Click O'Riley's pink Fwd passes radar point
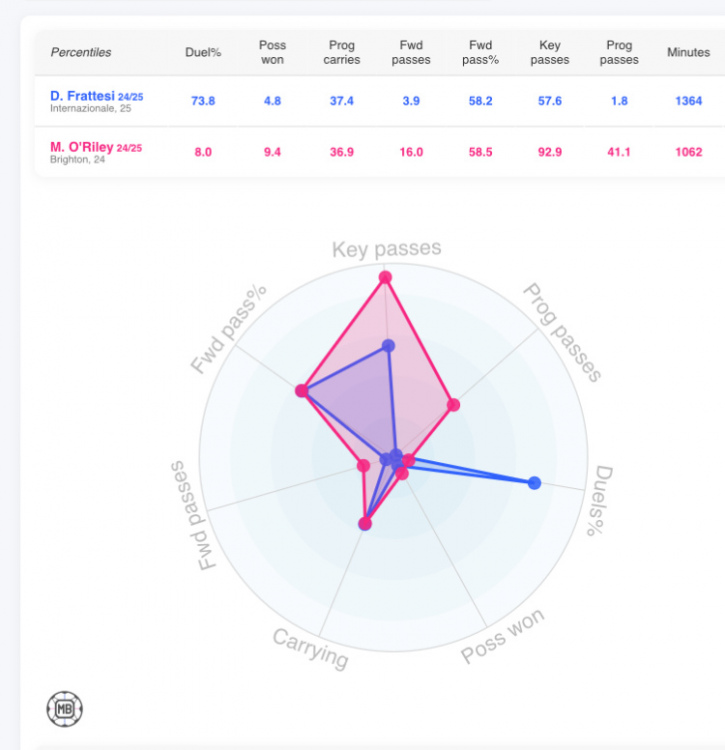725x750 pixels. 363,465
